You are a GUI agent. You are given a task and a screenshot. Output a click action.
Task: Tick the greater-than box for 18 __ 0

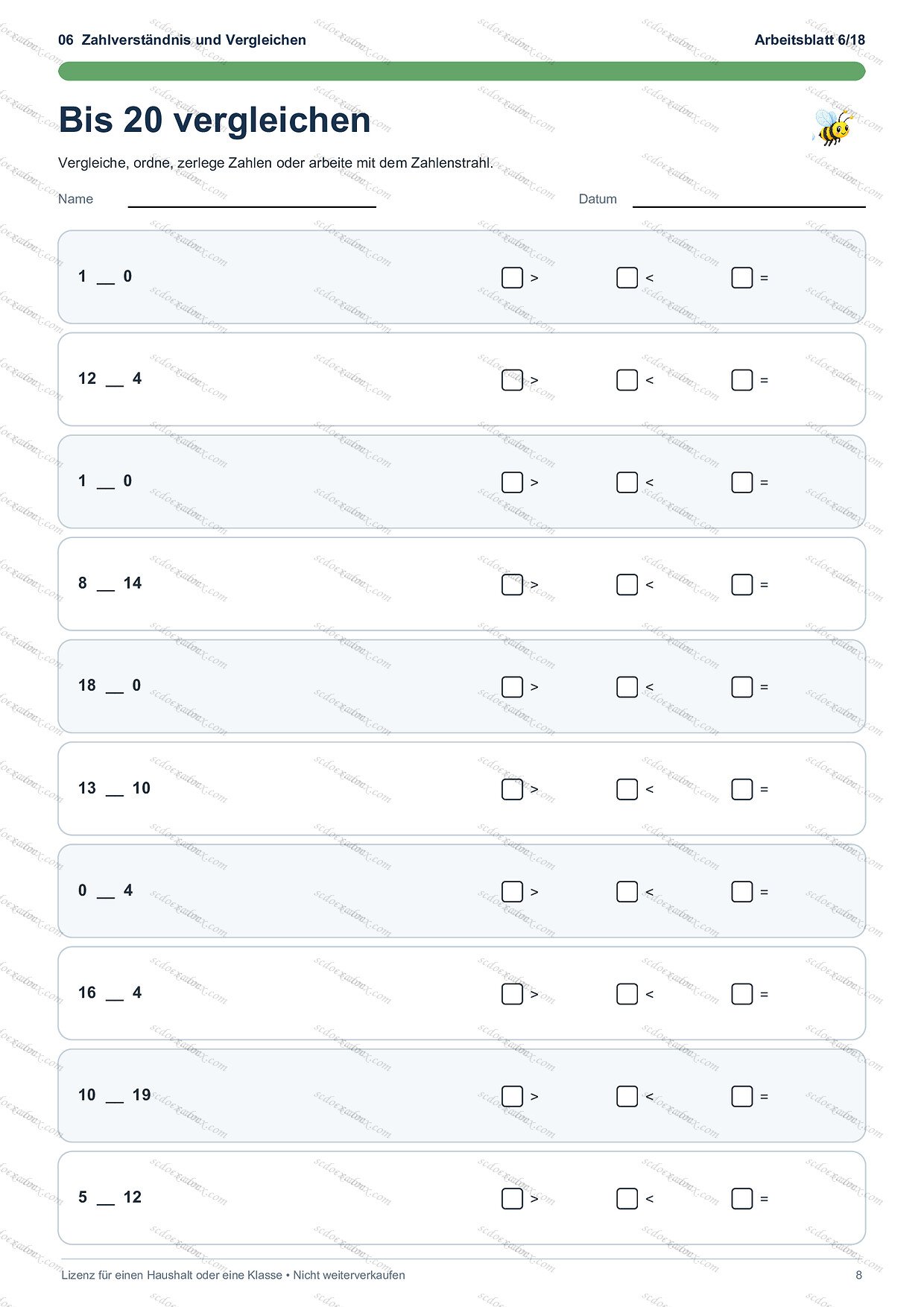512,687
